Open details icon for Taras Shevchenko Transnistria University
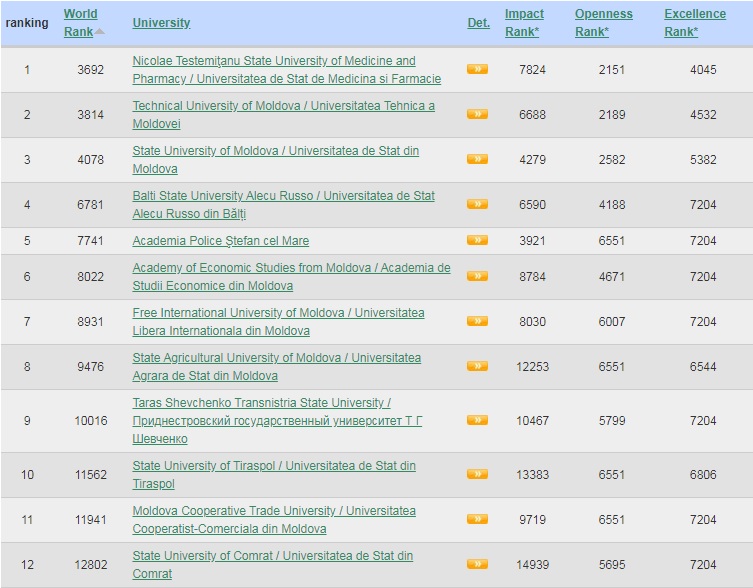753x588 pixels. click(477, 420)
